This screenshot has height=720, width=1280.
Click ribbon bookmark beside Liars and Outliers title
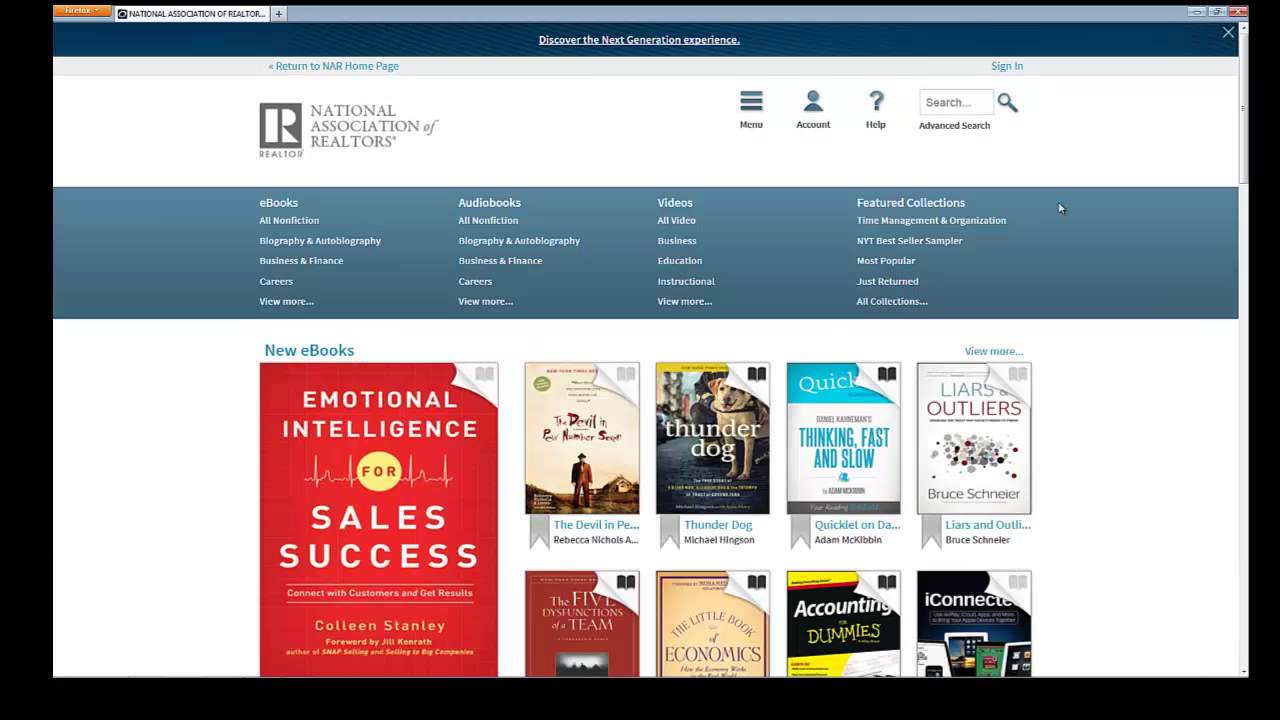[x=931, y=532]
